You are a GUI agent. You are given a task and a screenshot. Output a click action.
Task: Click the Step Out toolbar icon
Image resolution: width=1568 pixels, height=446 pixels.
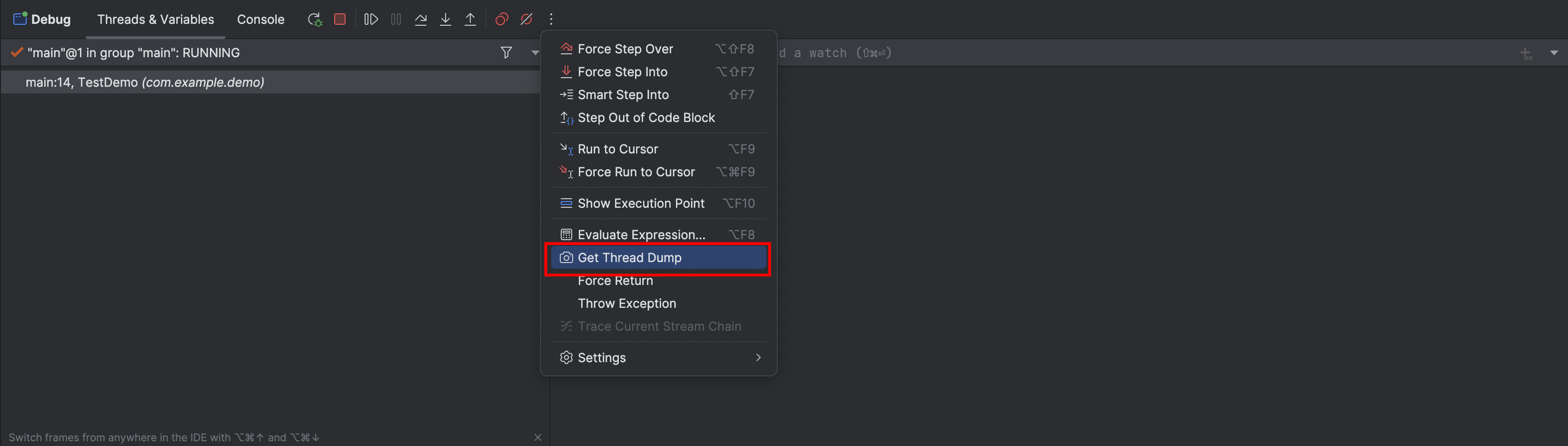470,20
